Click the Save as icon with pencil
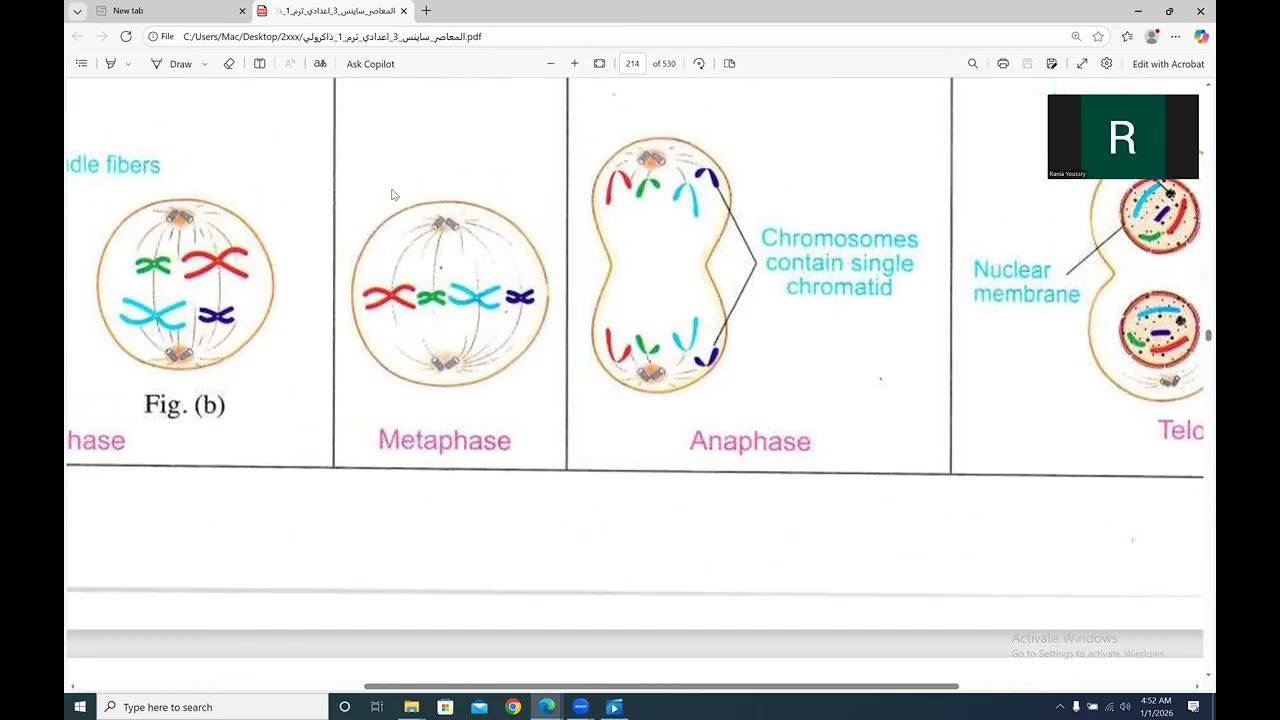Image resolution: width=1280 pixels, height=720 pixels. coord(1052,63)
